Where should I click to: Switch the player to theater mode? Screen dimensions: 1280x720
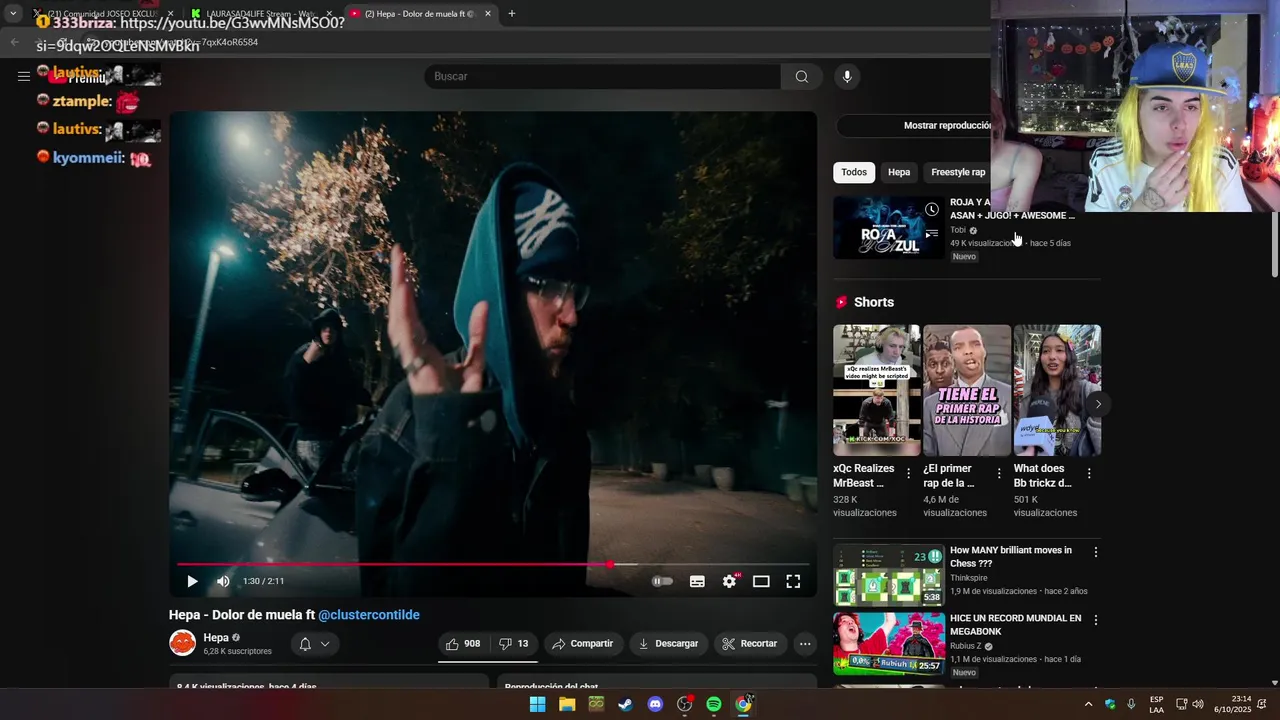click(x=761, y=581)
